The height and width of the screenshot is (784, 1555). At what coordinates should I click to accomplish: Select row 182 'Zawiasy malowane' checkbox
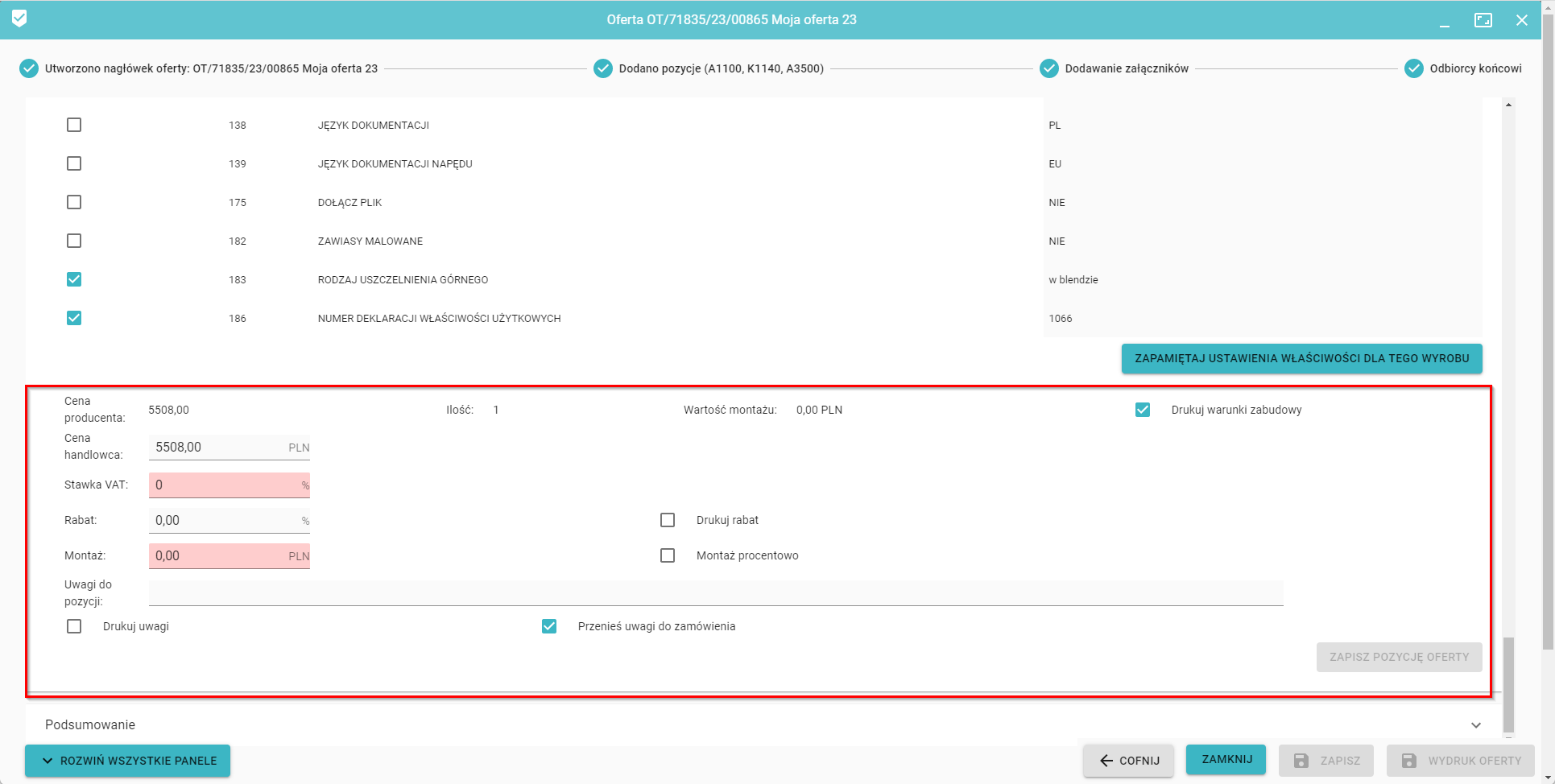(x=74, y=241)
